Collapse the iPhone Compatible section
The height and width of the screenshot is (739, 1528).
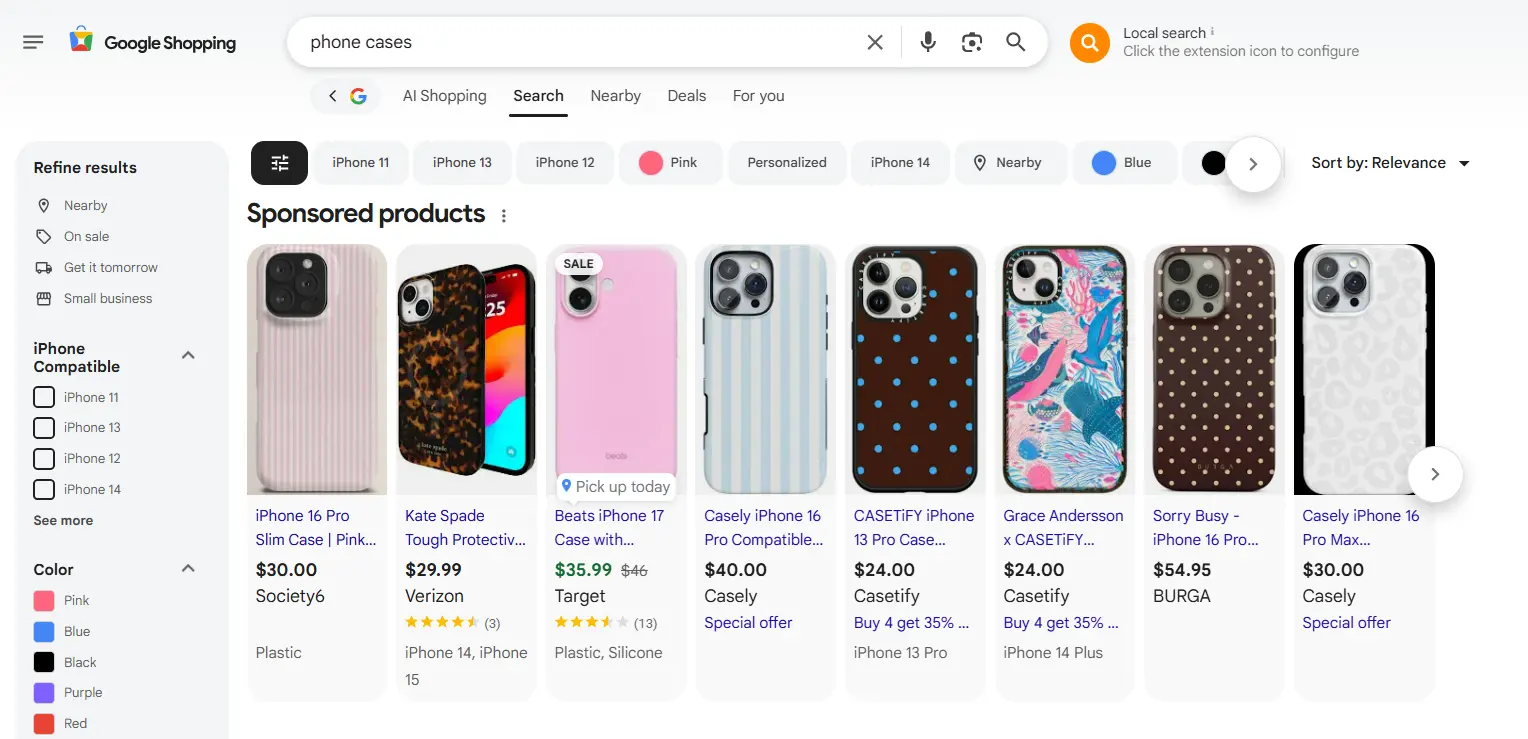(187, 355)
